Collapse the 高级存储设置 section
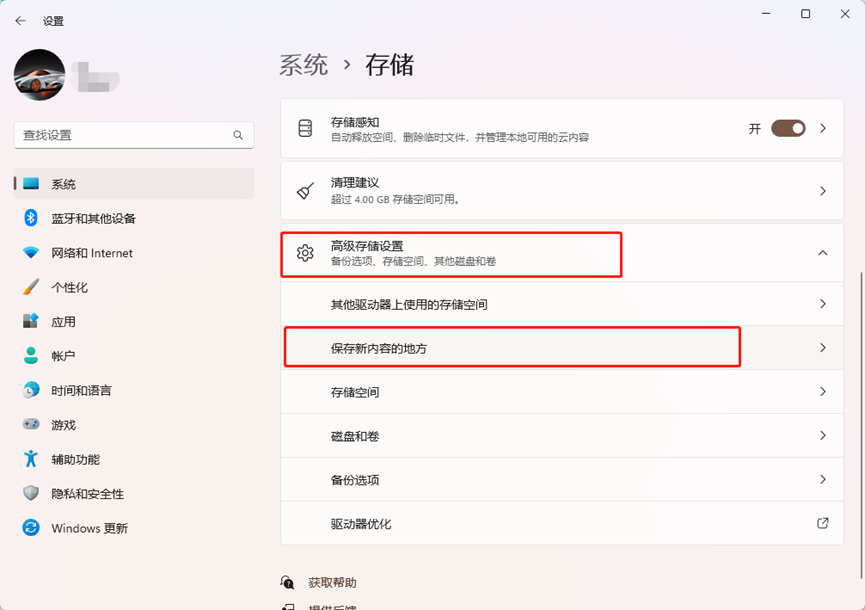865x610 pixels. [822, 253]
